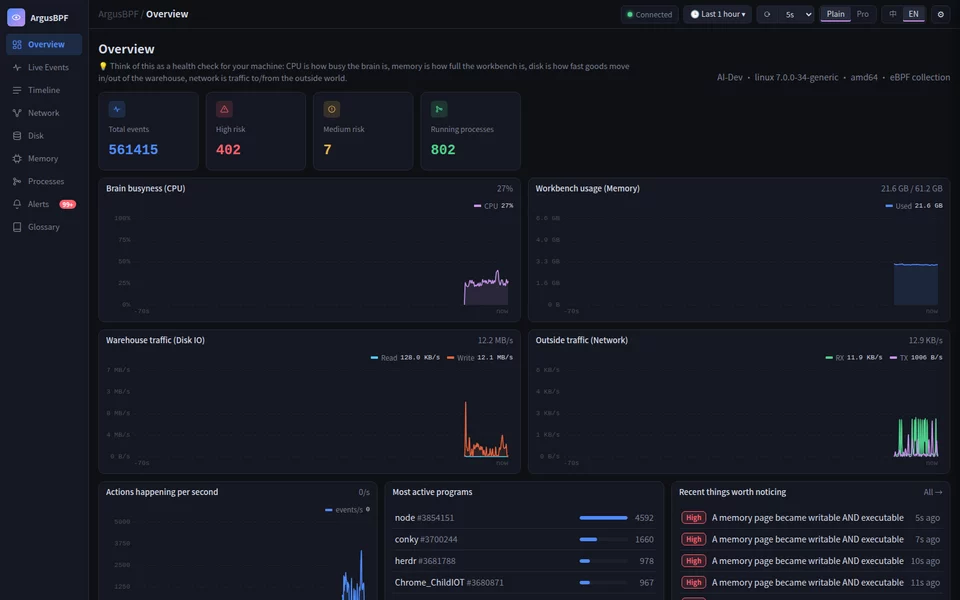This screenshot has height=600, width=960.
Task: Open the alert from 11s ago
Action: pos(811,582)
